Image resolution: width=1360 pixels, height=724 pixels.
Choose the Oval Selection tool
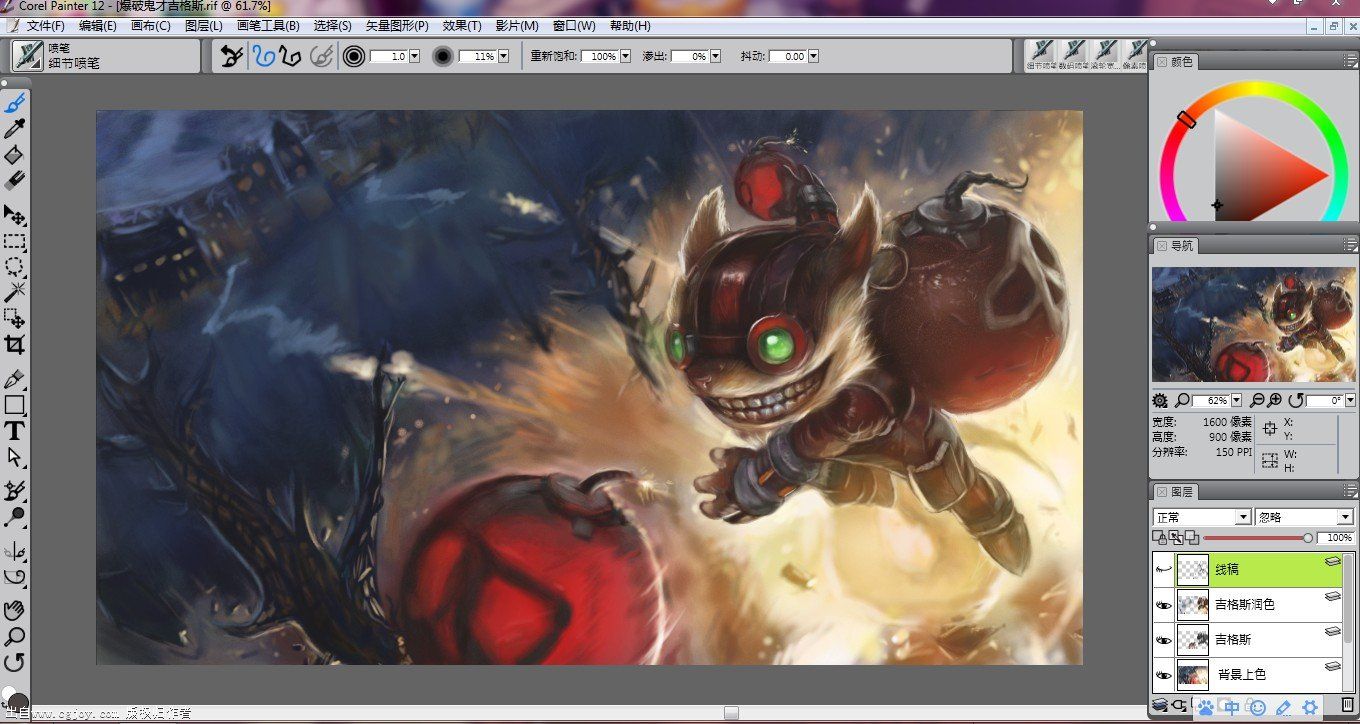pyautogui.click(x=14, y=267)
